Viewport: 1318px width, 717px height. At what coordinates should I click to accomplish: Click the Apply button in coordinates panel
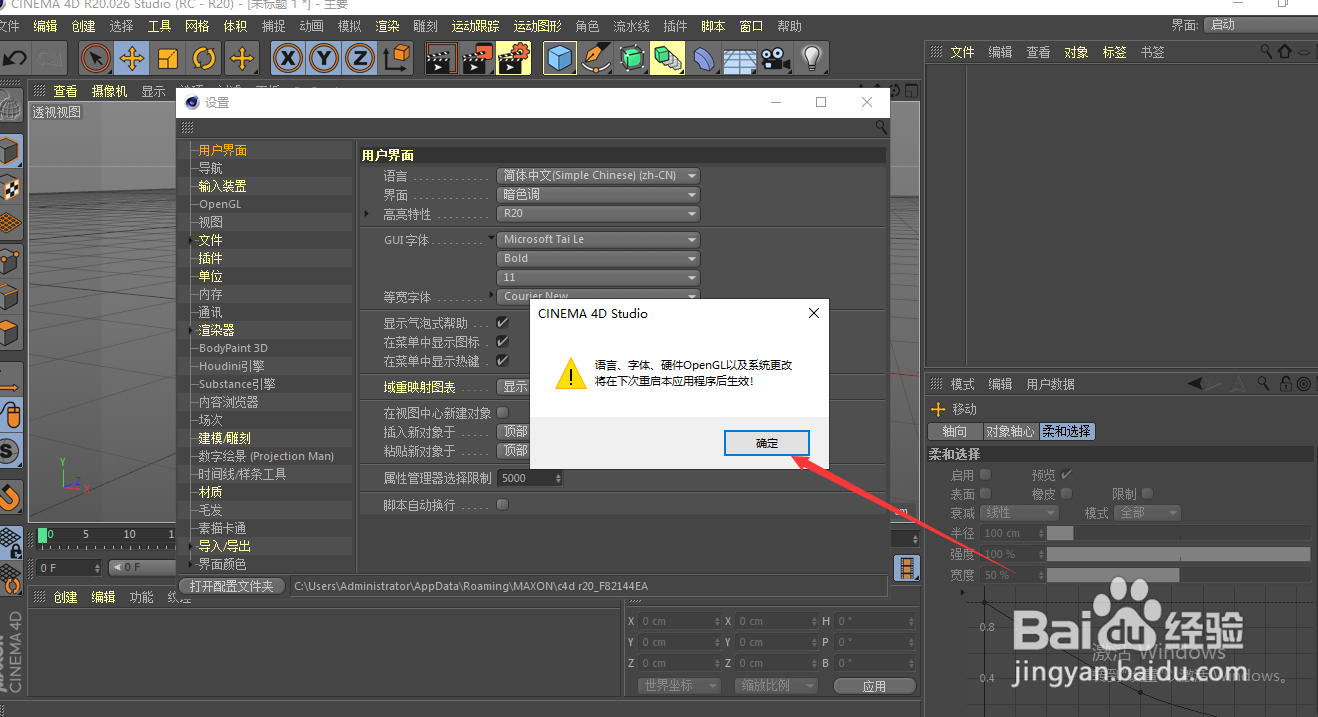(x=875, y=686)
